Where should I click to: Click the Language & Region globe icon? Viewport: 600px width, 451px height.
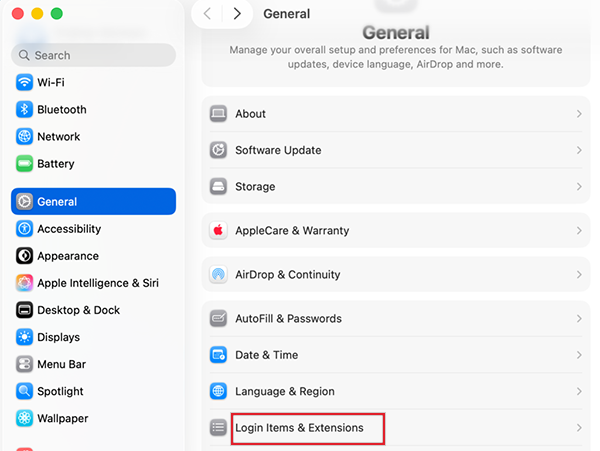pyautogui.click(x=218, y=391)
